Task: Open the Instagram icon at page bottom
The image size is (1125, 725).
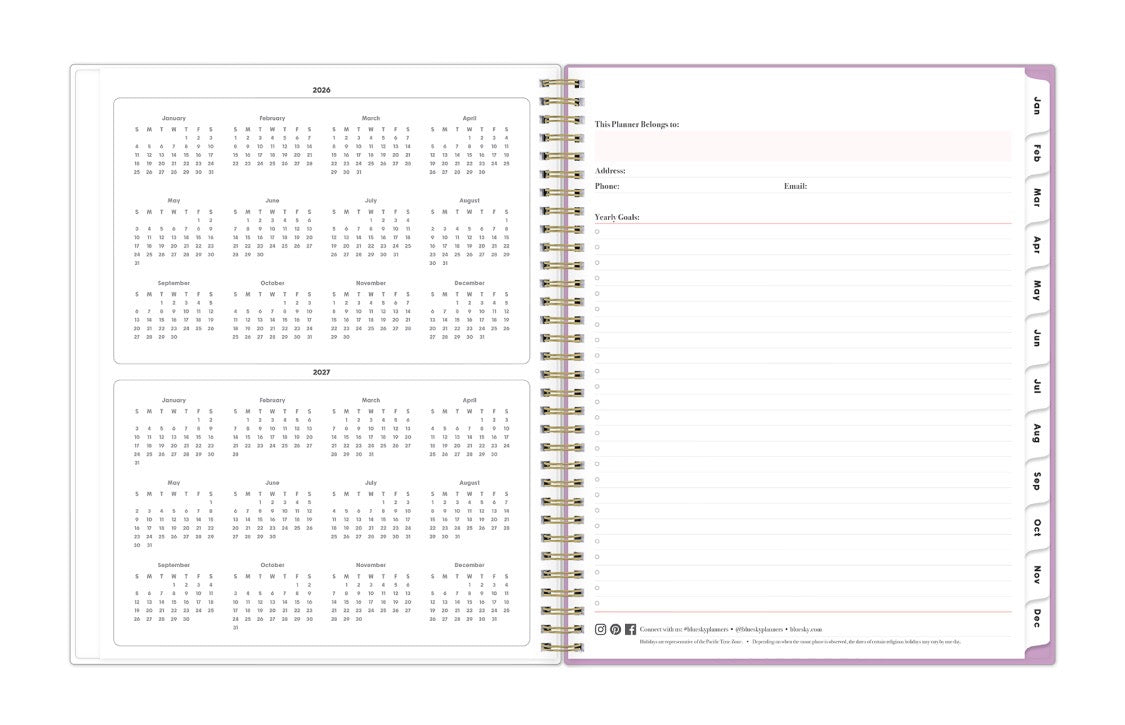Action: (x=600, y=628)
